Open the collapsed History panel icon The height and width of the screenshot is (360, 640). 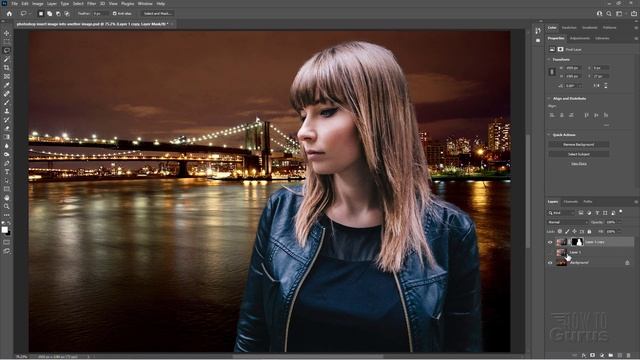point(538,31)
